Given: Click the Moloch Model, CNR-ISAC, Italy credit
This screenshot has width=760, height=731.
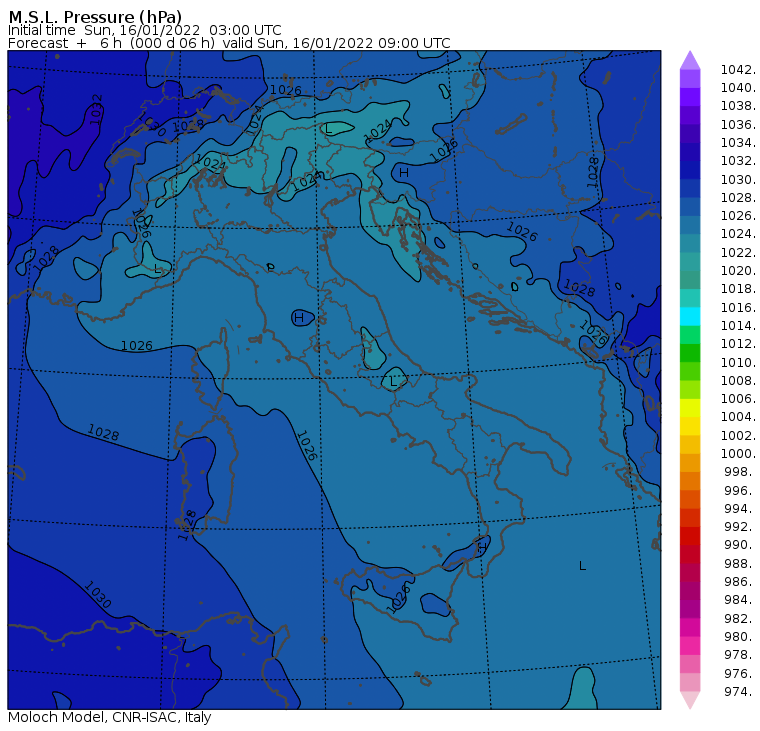Looking at the screenshot, I should (x=110, y=717).
